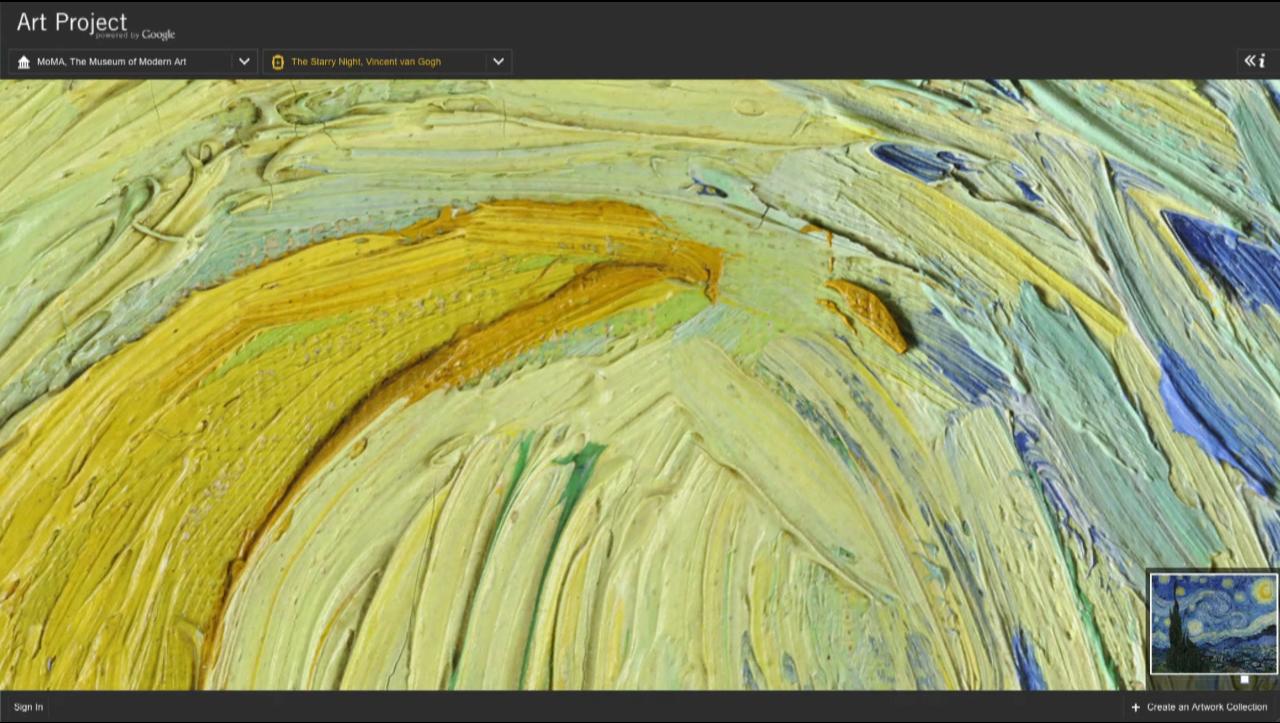Select The Starry Night artwork title

point(366,62)
